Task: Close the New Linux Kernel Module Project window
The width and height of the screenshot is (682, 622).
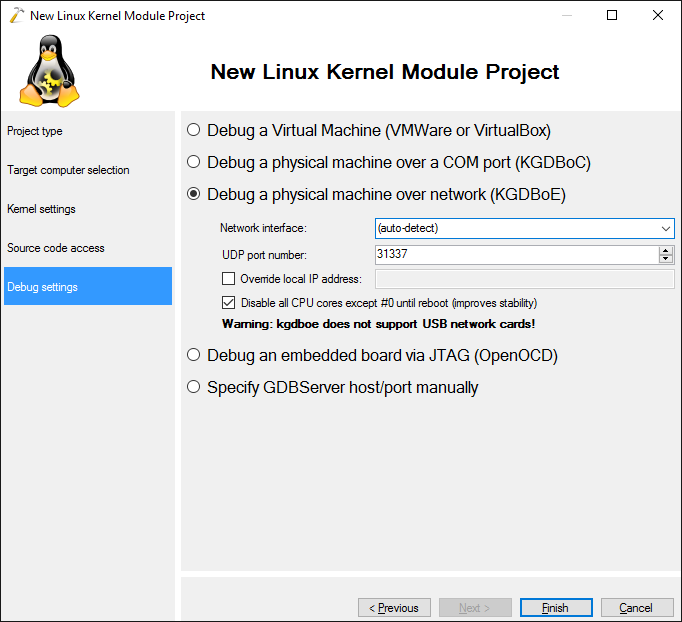Action: pos(658,15)
